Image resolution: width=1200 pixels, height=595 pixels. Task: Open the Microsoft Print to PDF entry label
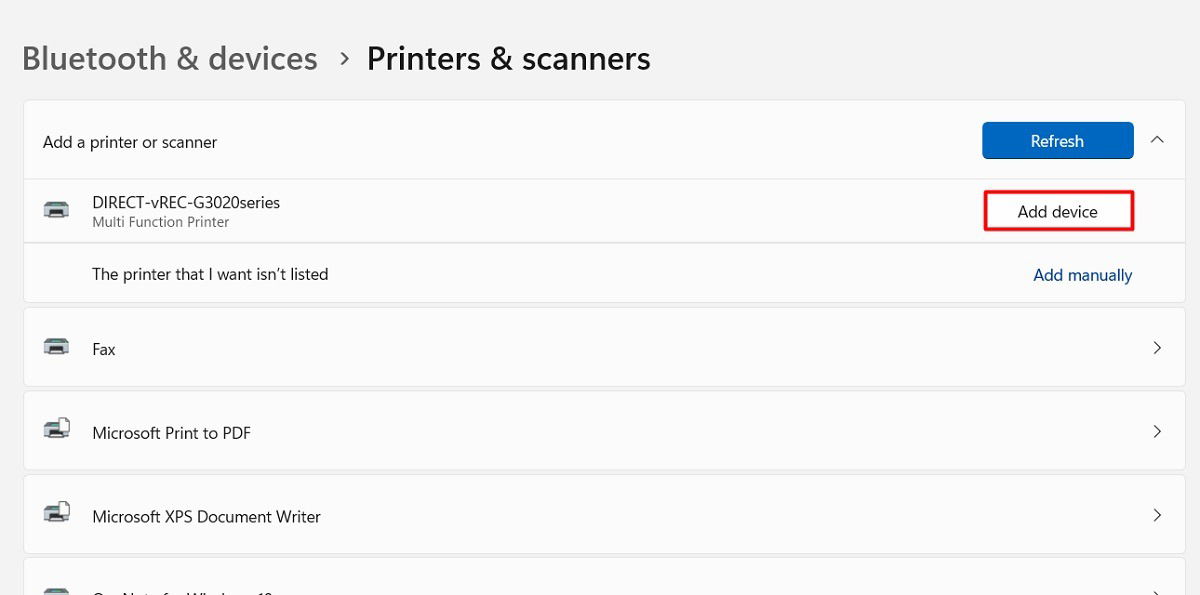click(x=171, y=433)
